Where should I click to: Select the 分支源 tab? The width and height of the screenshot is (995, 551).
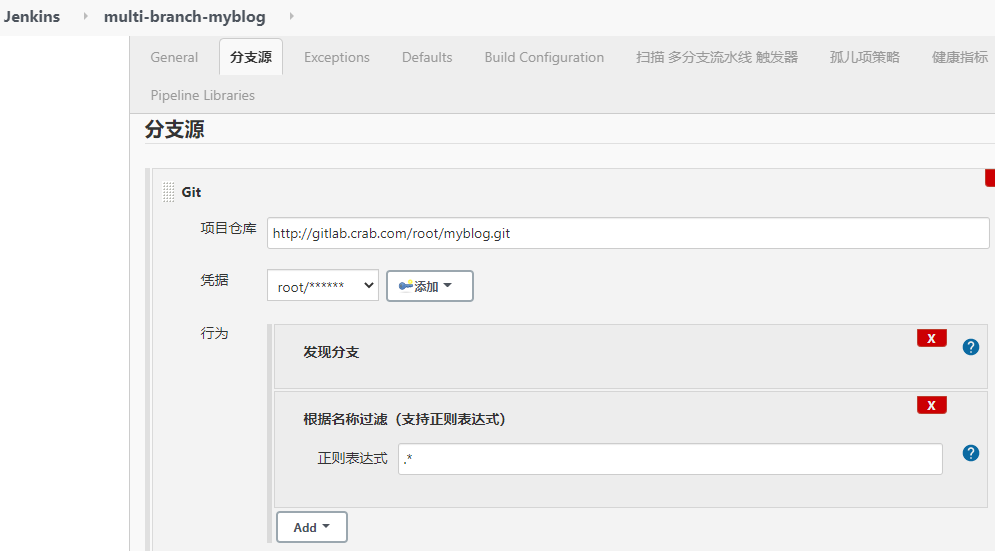click(x=251, y=57)
